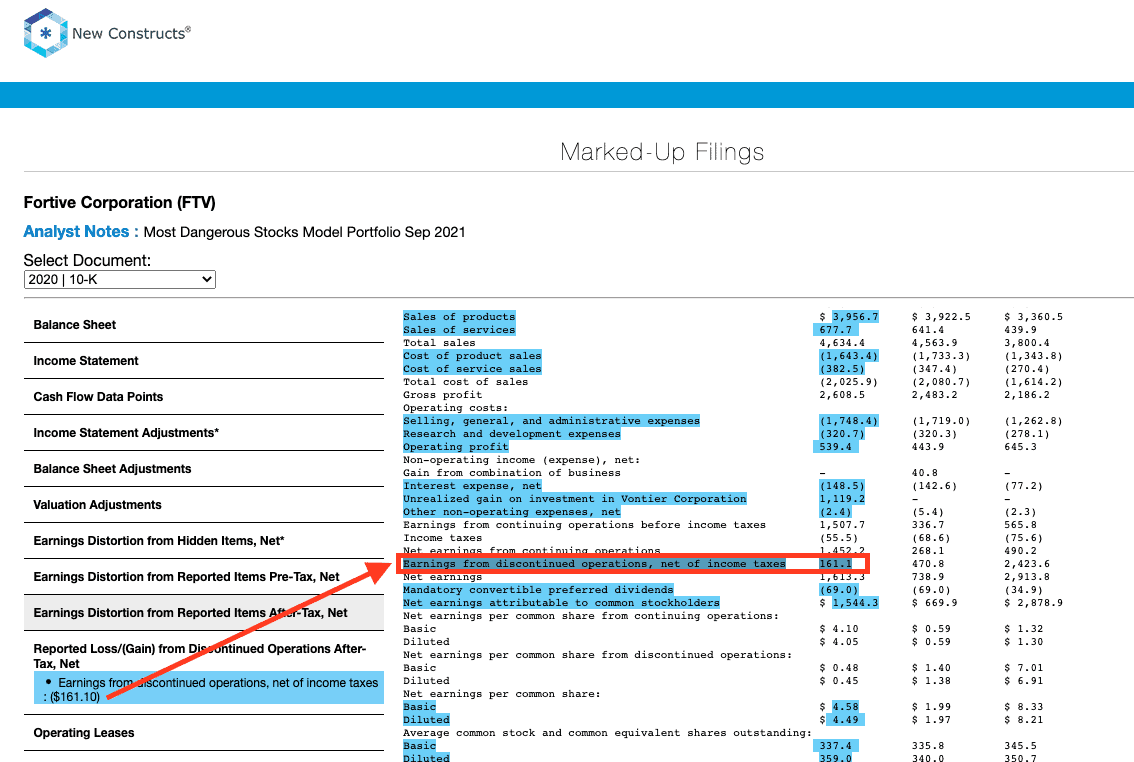
Task: Click highlighted value 161.1
Action: point(835,564)
